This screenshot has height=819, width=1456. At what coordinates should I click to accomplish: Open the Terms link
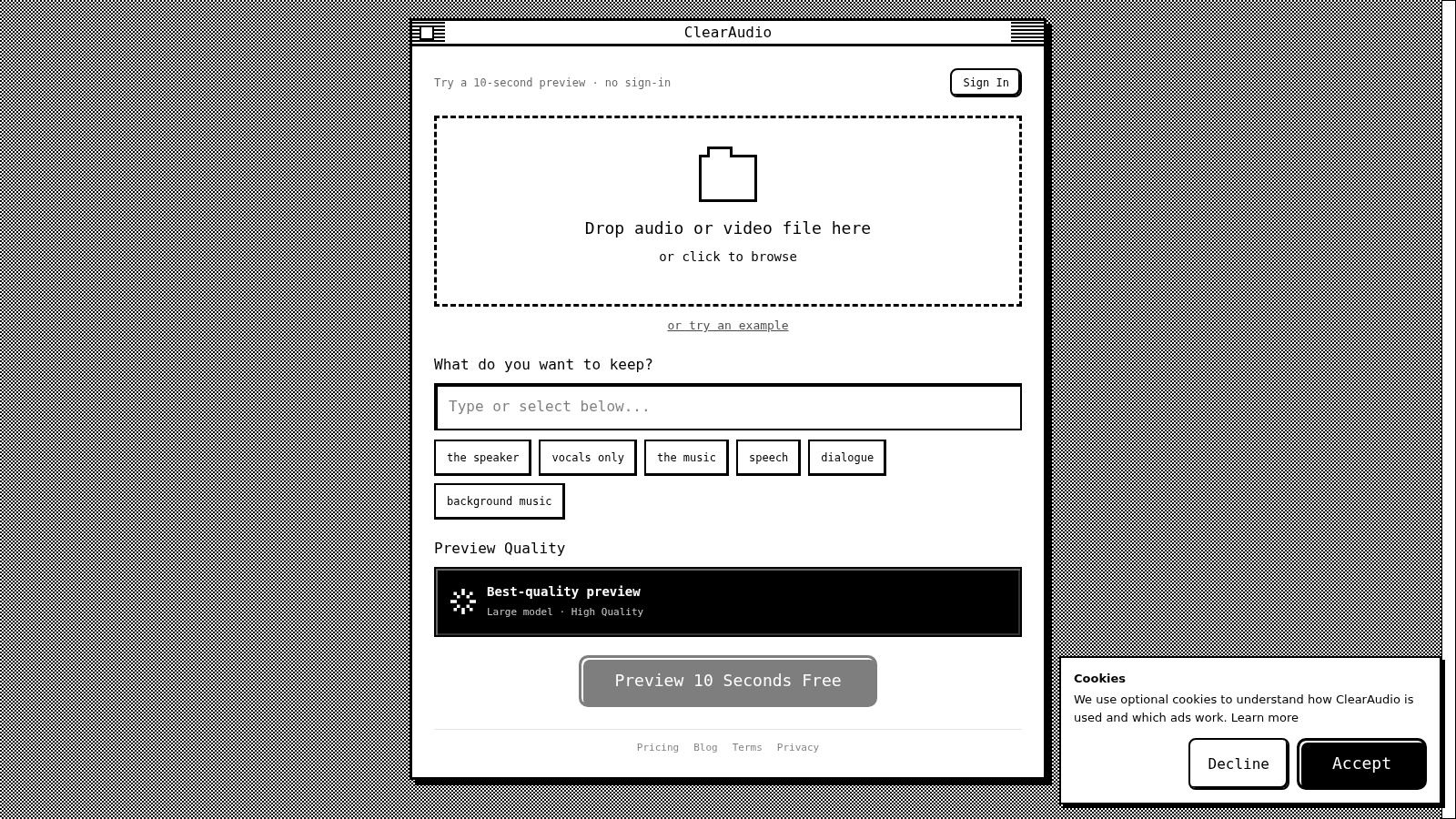point(747,748)
